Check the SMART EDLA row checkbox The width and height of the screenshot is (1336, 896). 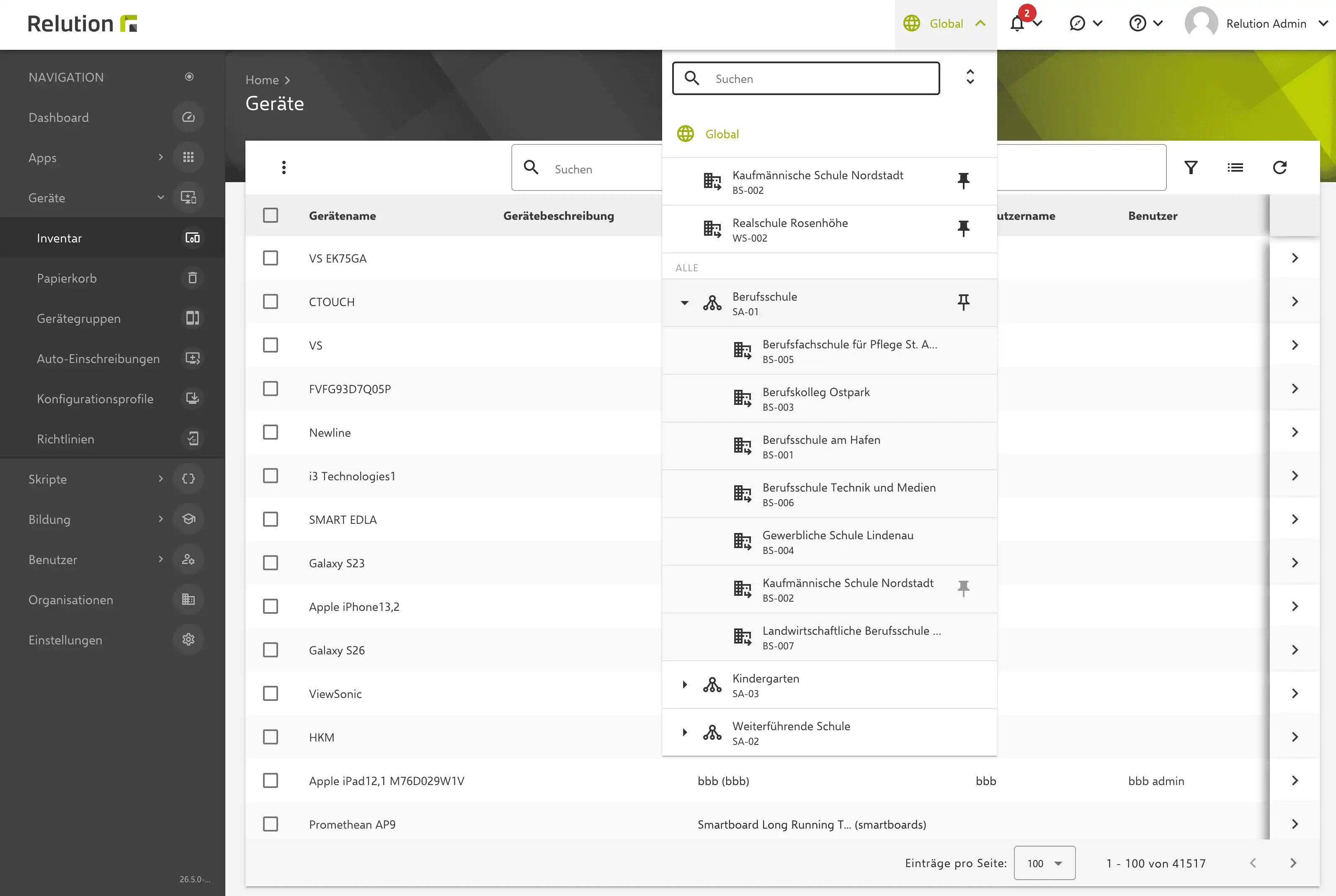(270, 520)
